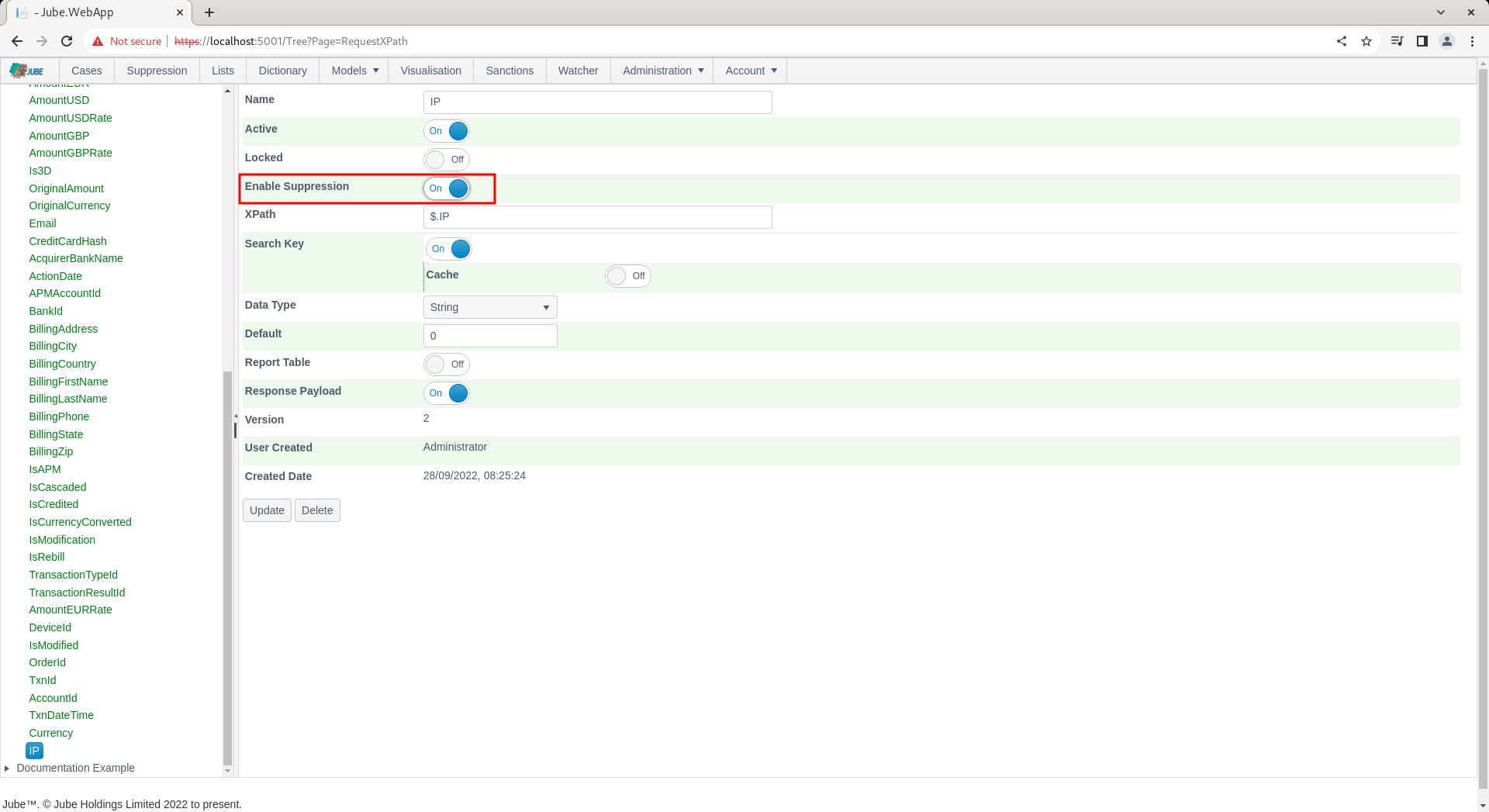Click the Delete button
The width and height of the screenshot is (1489, 812).
pos(317,510)
